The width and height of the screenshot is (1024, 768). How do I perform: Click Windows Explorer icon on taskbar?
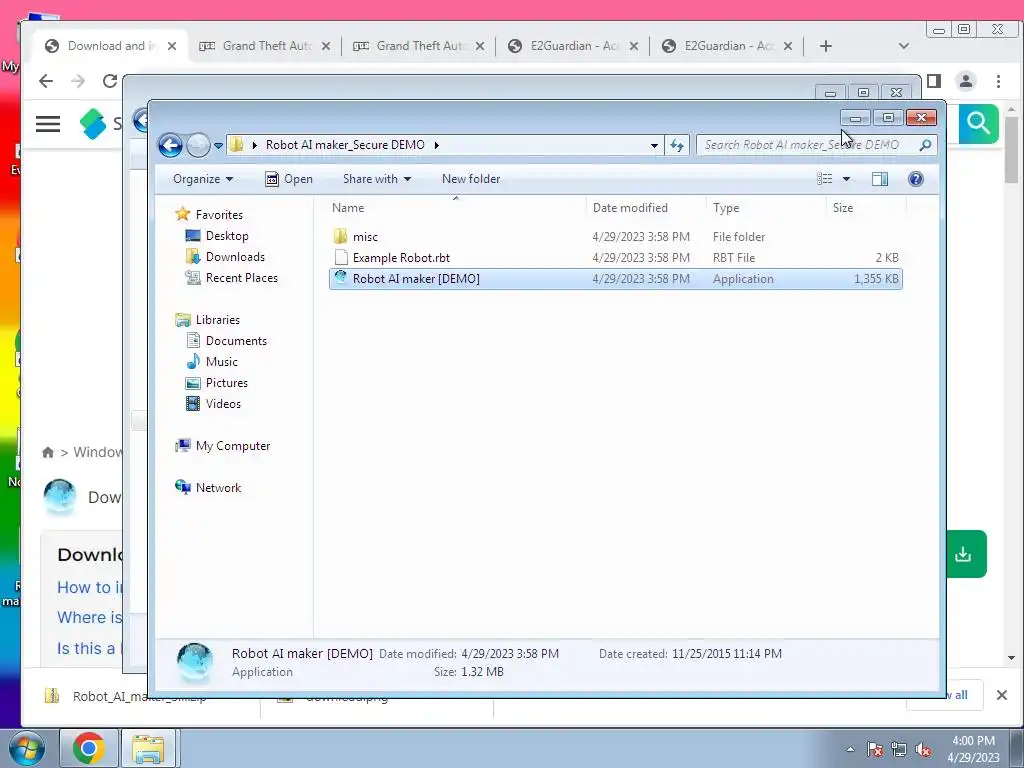148,748
